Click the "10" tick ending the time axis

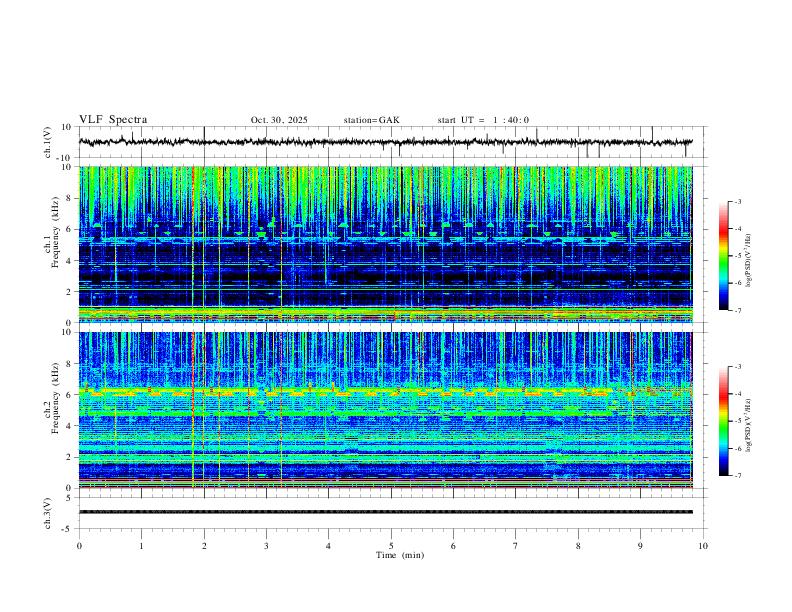(x=703, y=546)
